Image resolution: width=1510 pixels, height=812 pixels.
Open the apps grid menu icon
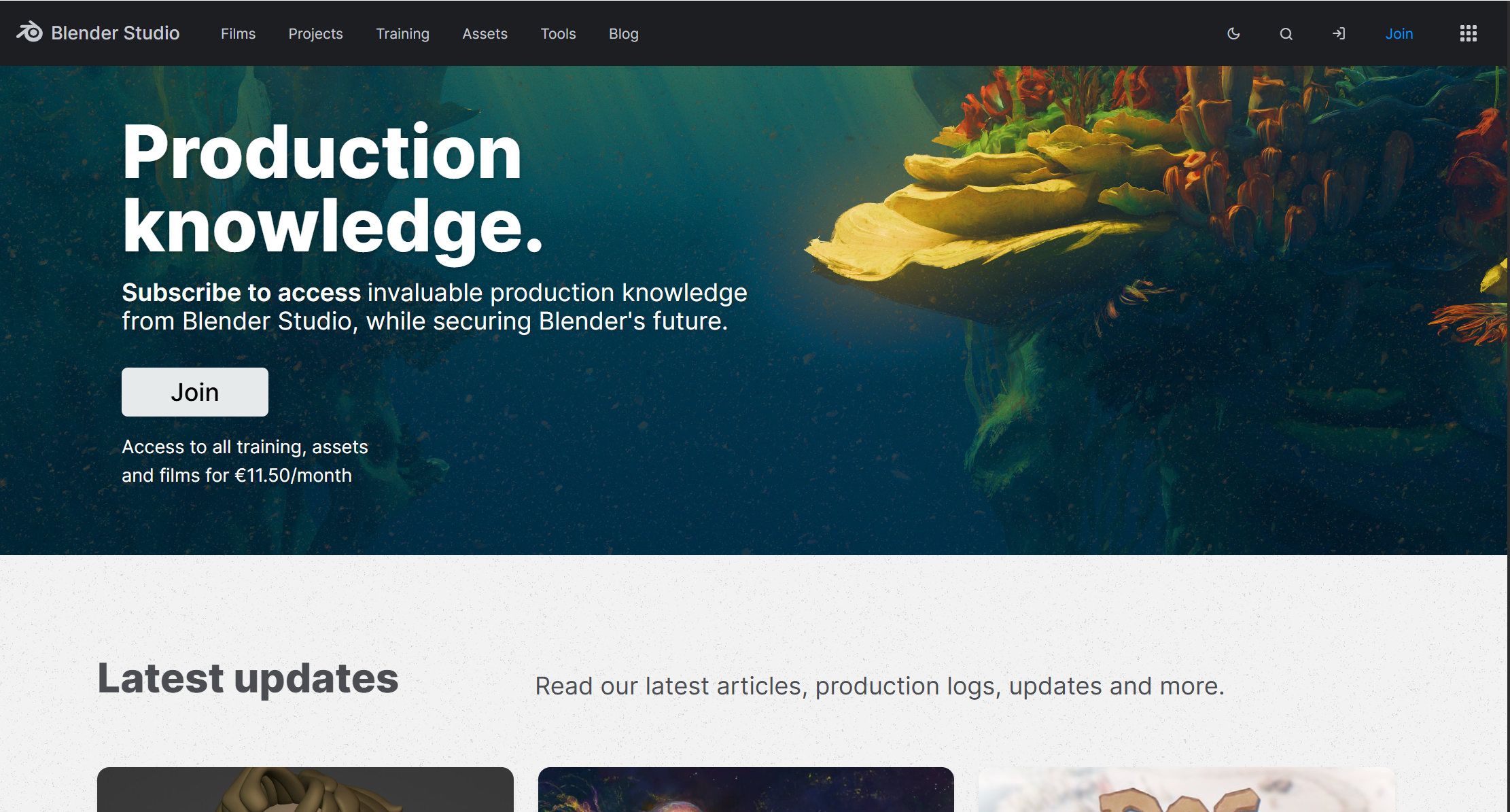click(1468, 33)
